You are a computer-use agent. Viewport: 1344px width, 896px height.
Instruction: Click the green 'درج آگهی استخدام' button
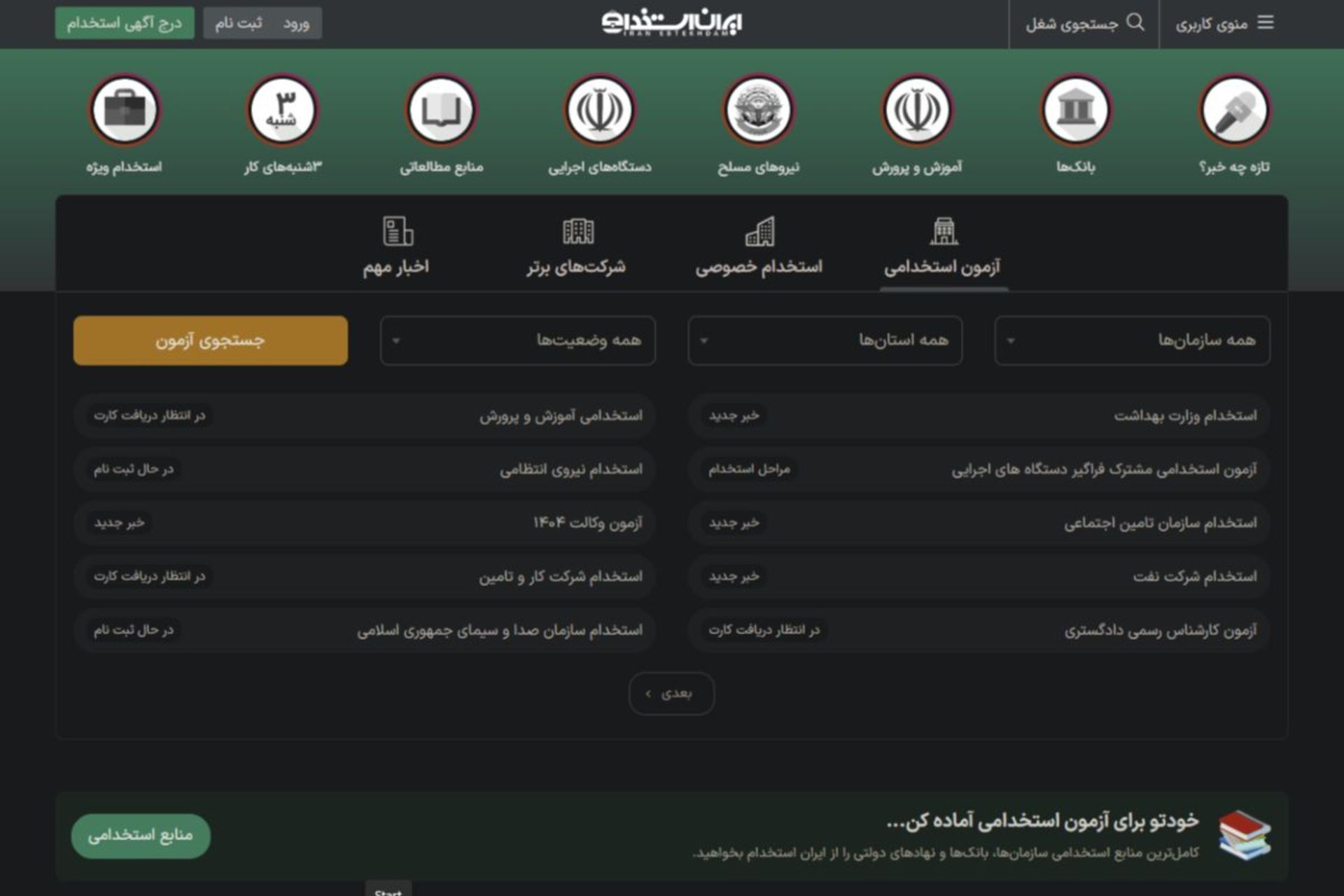click(125, 23)
